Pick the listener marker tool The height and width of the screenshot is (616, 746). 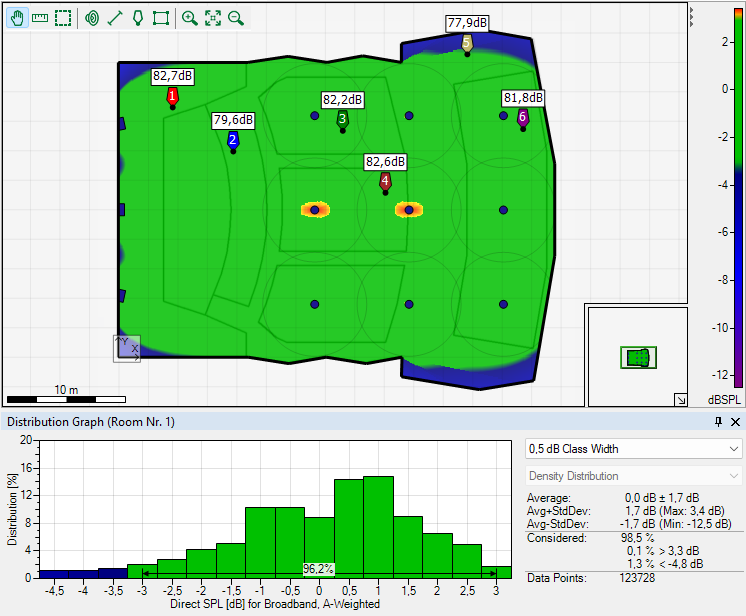(x=138, y=18)
